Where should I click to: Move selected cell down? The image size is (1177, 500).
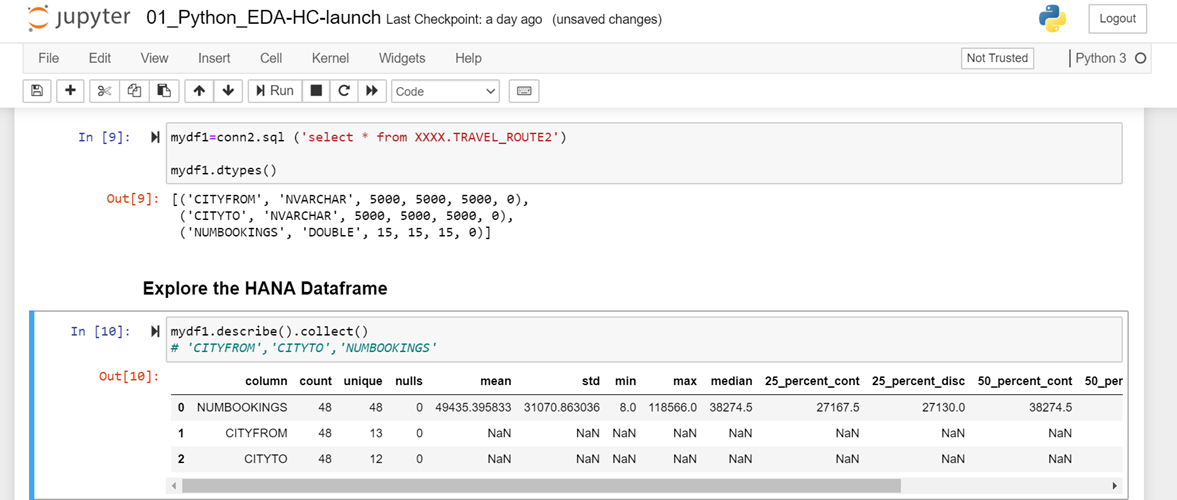point(228,91)
